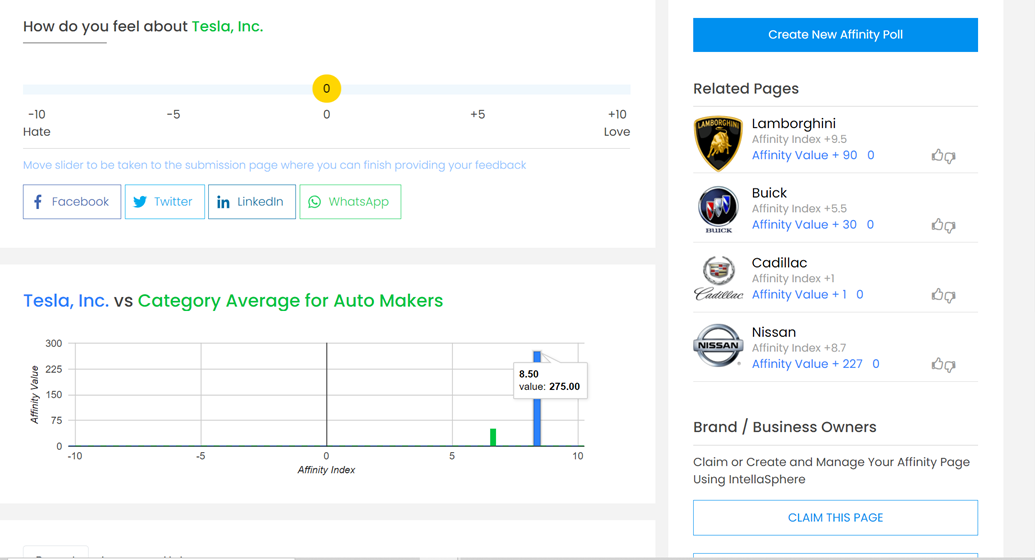This screenshot has width=1035, height=560.
Task: Click the green category average bar
Action: (x=493, y=437)
